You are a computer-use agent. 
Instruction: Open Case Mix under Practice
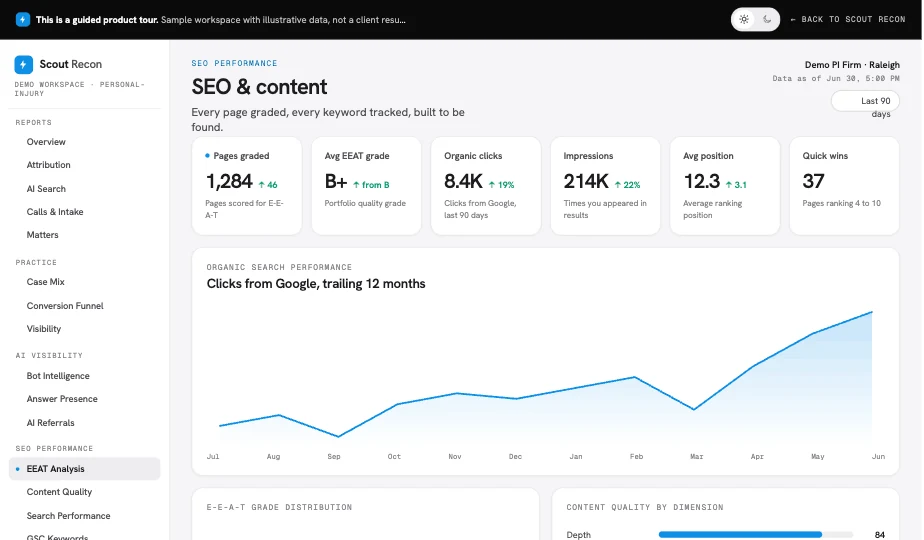tap(45, 282)
